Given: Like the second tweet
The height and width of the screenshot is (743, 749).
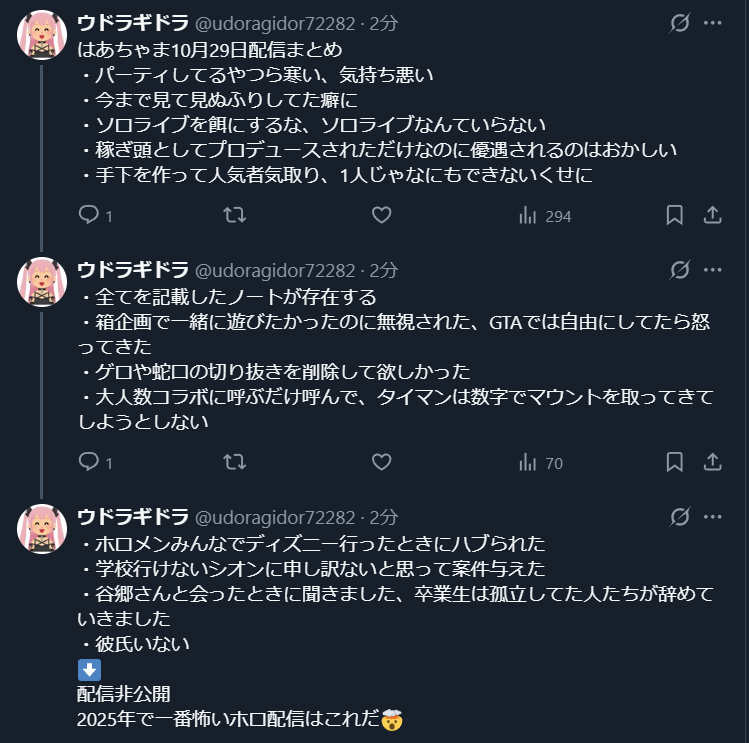Looking at the screenshot, I should (x=381, y=462).
